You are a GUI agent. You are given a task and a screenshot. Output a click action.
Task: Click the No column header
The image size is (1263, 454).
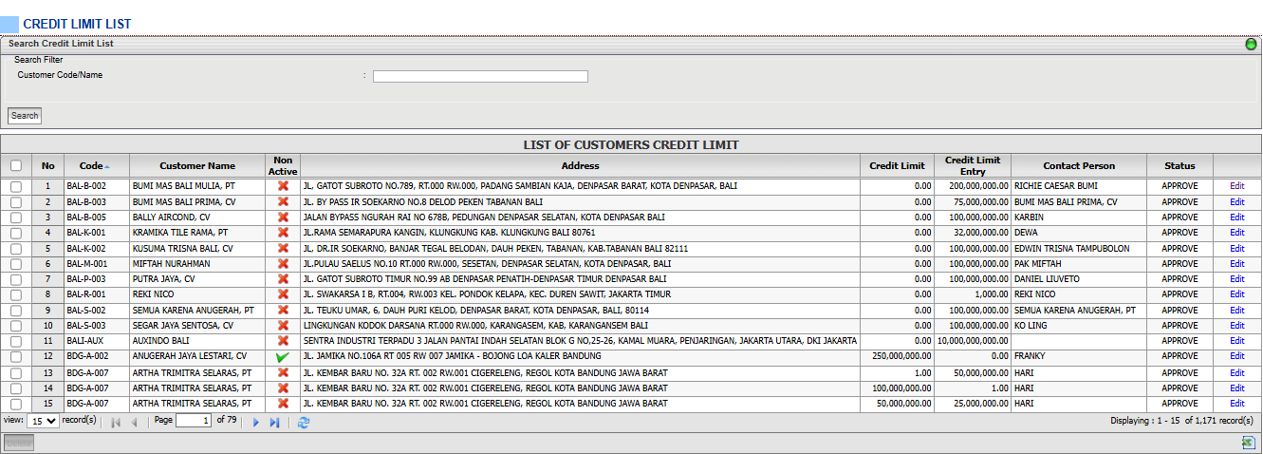pyautogui.click(x=48, y=166)
